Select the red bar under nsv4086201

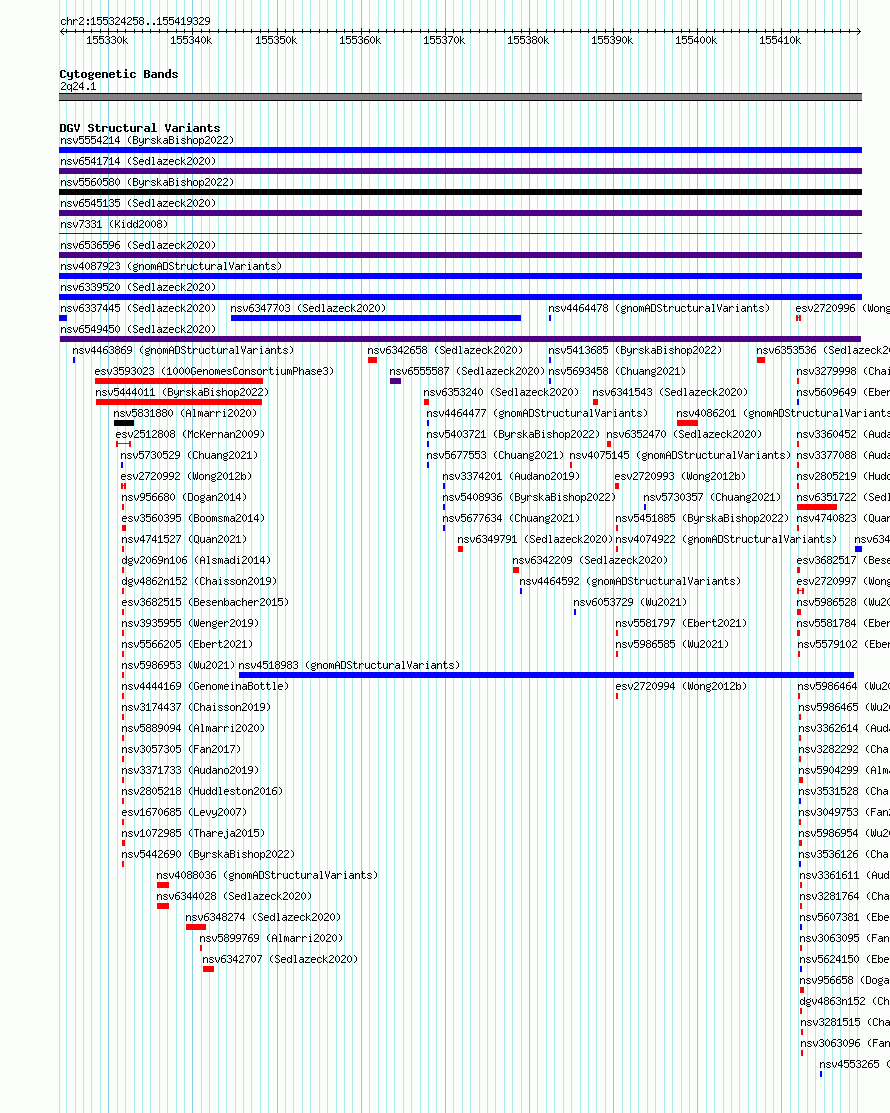pyautogui.click(x=687, y=423)
